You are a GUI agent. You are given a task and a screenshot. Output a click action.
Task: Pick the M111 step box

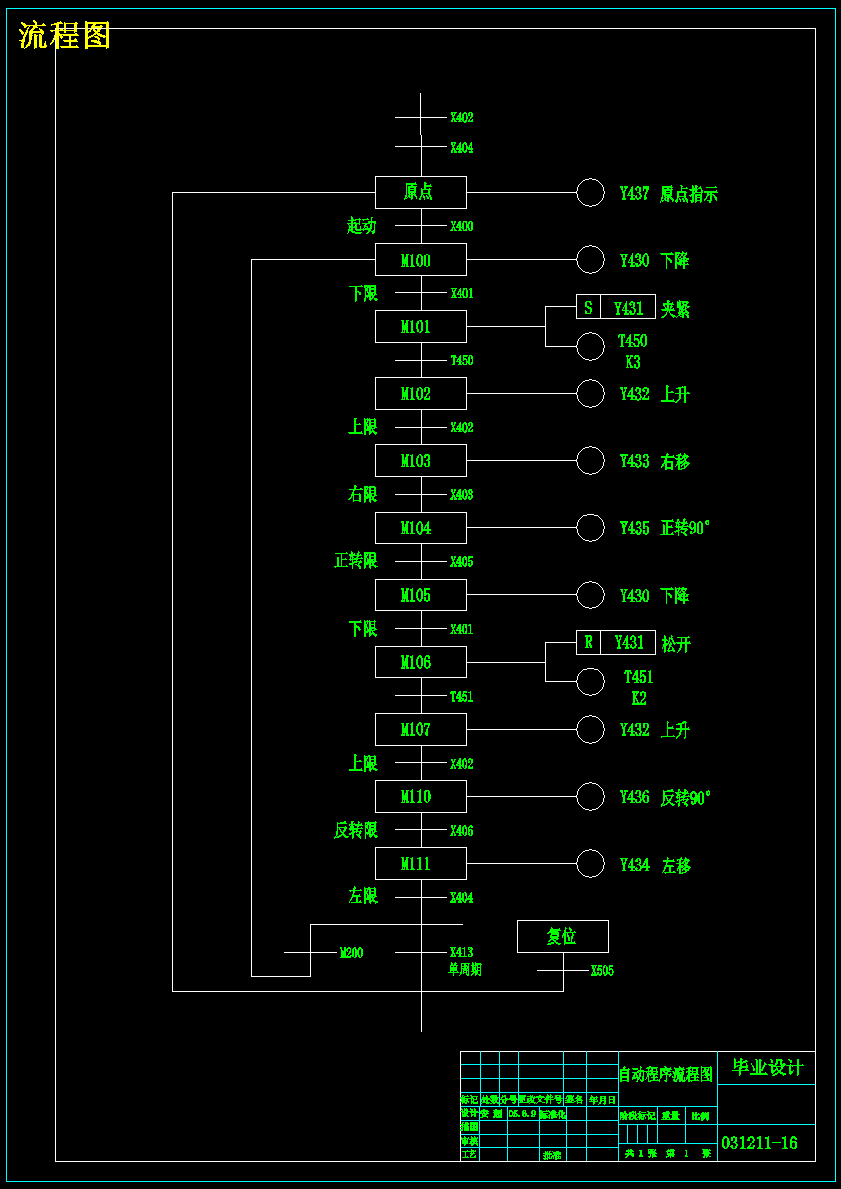(x=421, y=864)
